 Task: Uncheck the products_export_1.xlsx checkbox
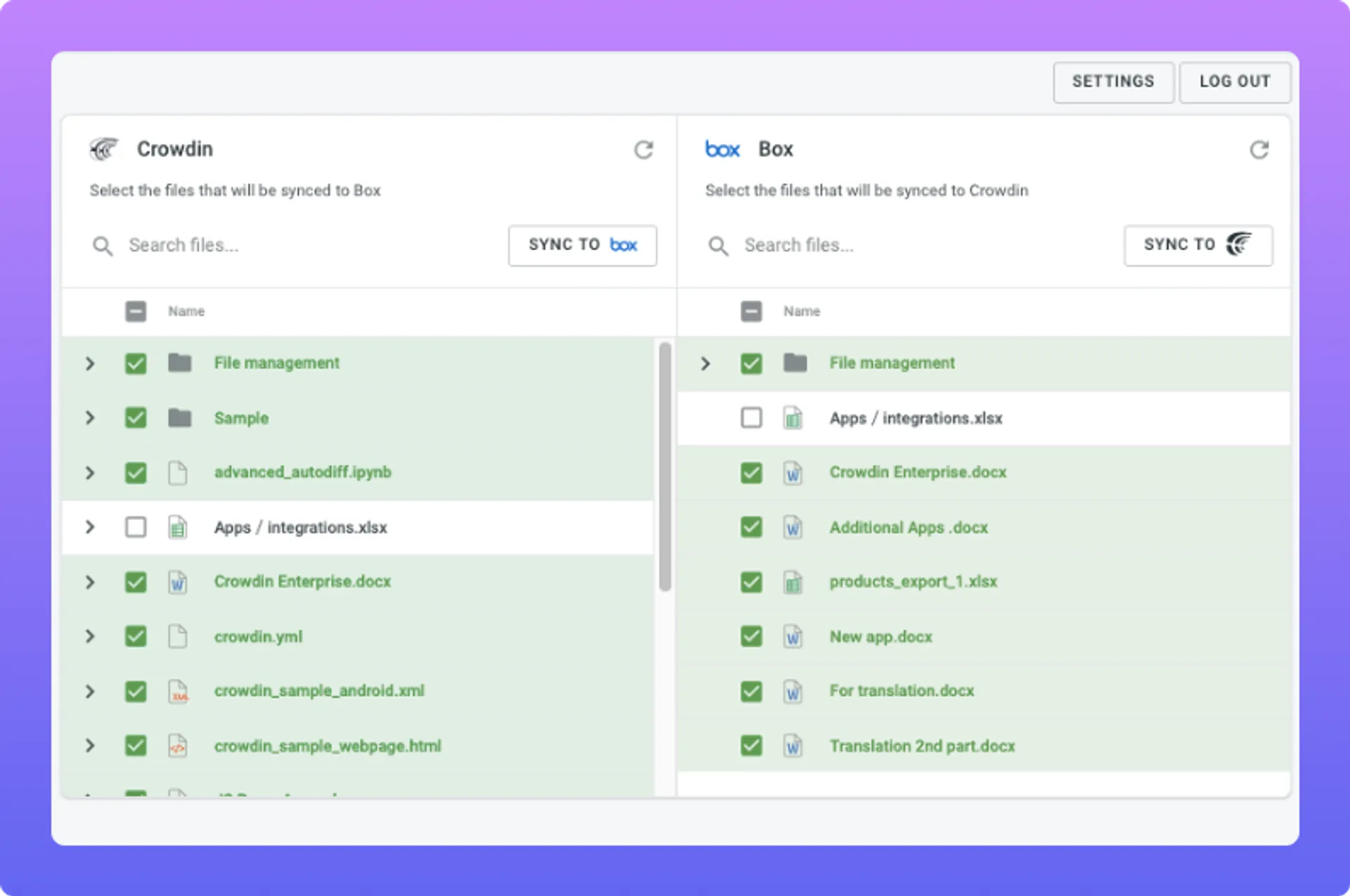(x=751, y=582)
